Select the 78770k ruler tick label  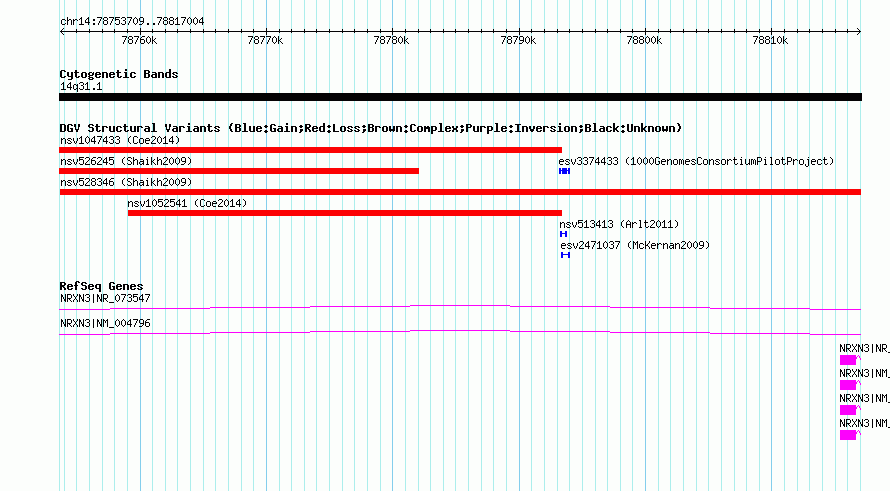point(265,41)
